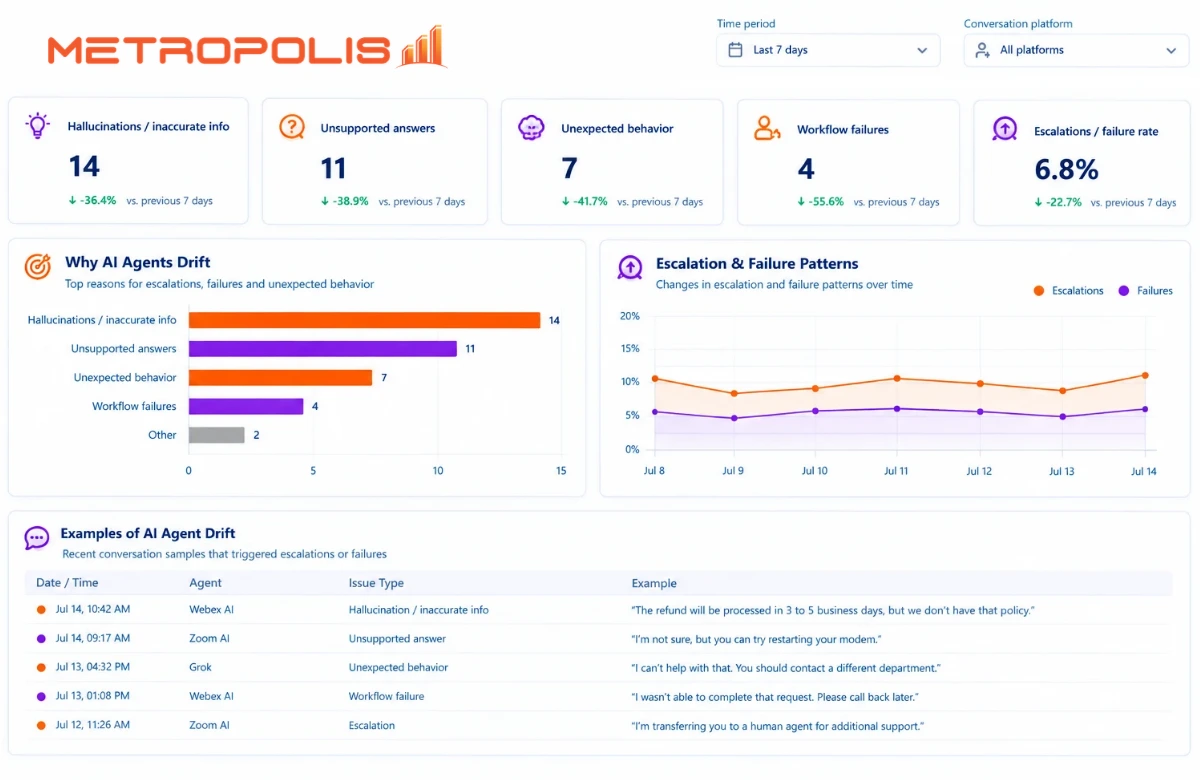Click the transferring to human agent quote
This screenshot has height=780, width=1200.
tap(777, 725)
